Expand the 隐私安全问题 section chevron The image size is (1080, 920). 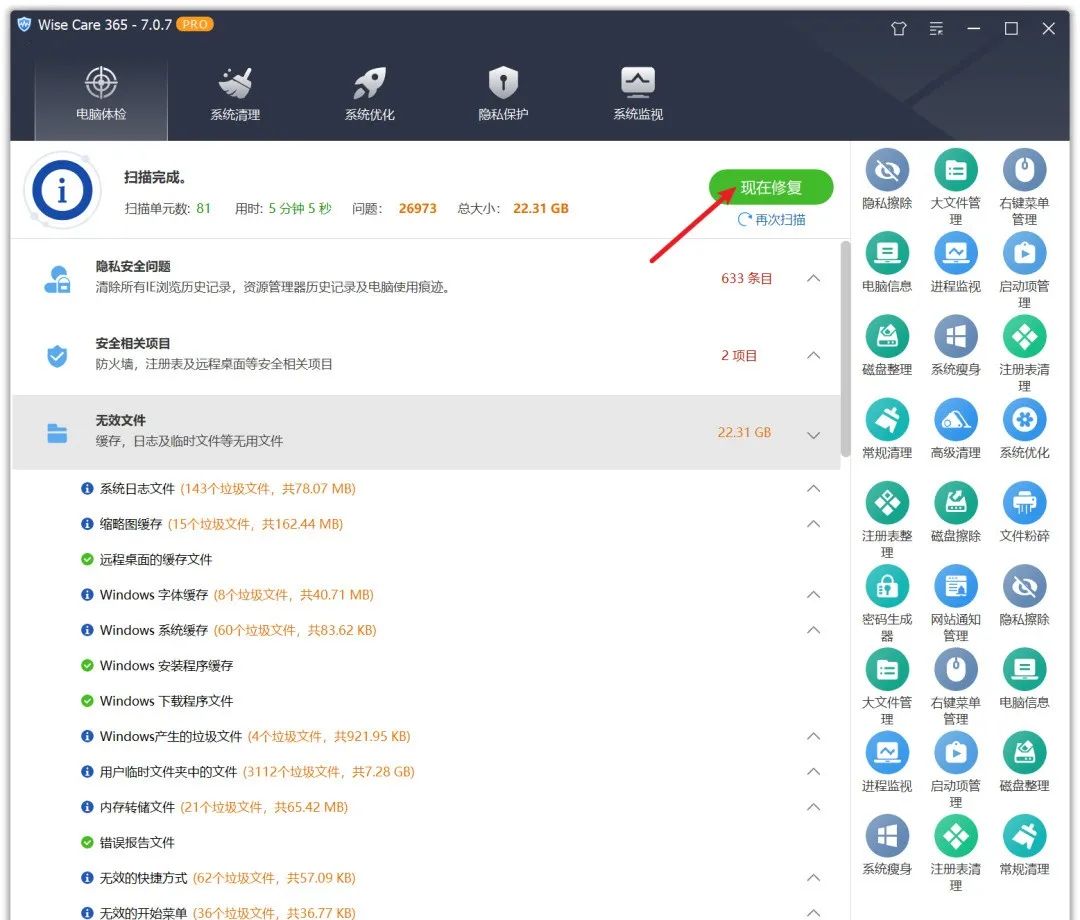[813, 278]
